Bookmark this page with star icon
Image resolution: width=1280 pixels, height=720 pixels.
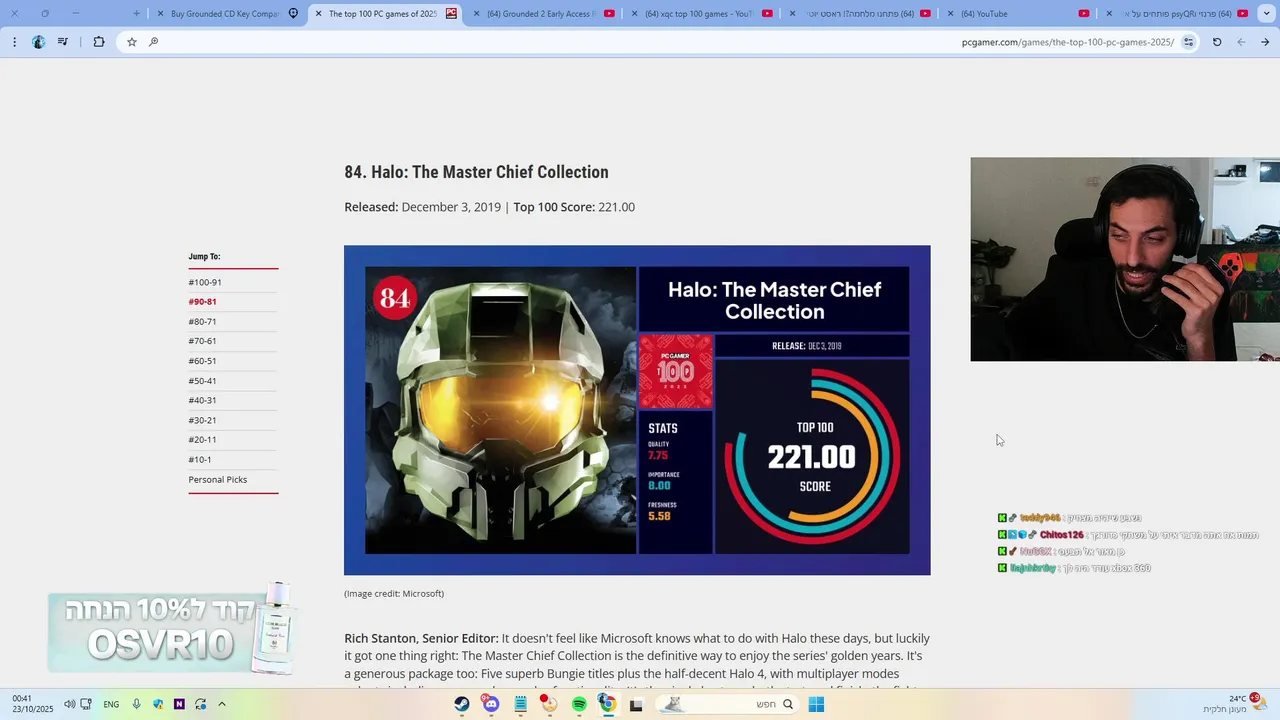click(131, 42)
